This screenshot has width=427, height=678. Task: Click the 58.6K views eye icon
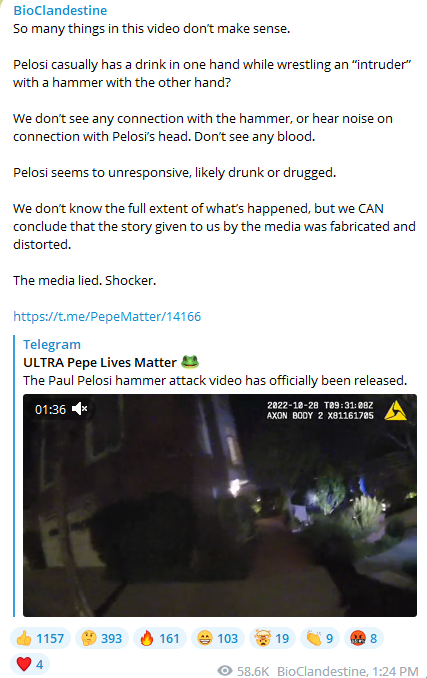click(225, 671)
